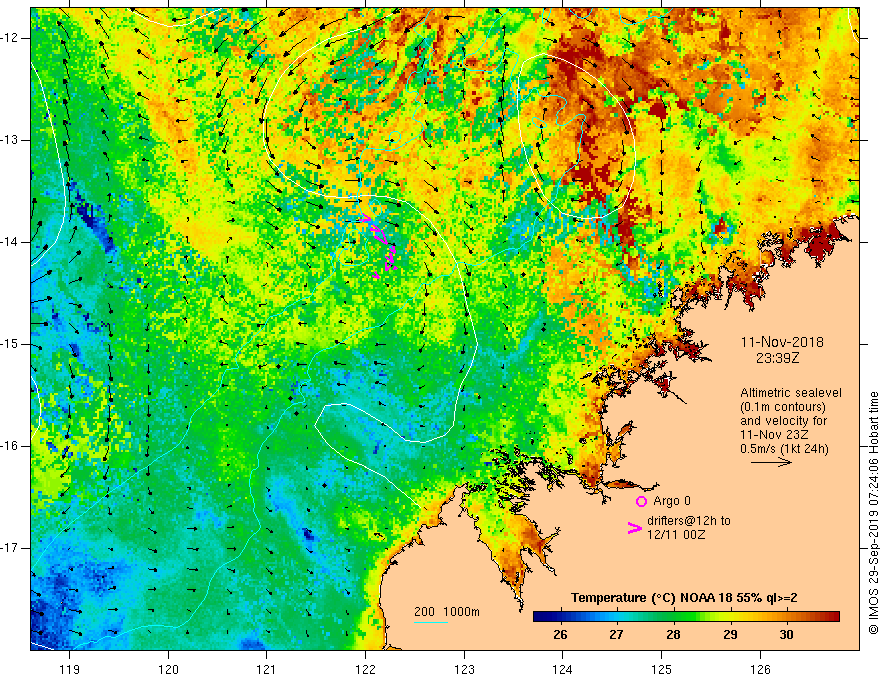Click the 0.5m/s velocity reference arrow
This screenshot has height=680, width=880.
point(771,462)
